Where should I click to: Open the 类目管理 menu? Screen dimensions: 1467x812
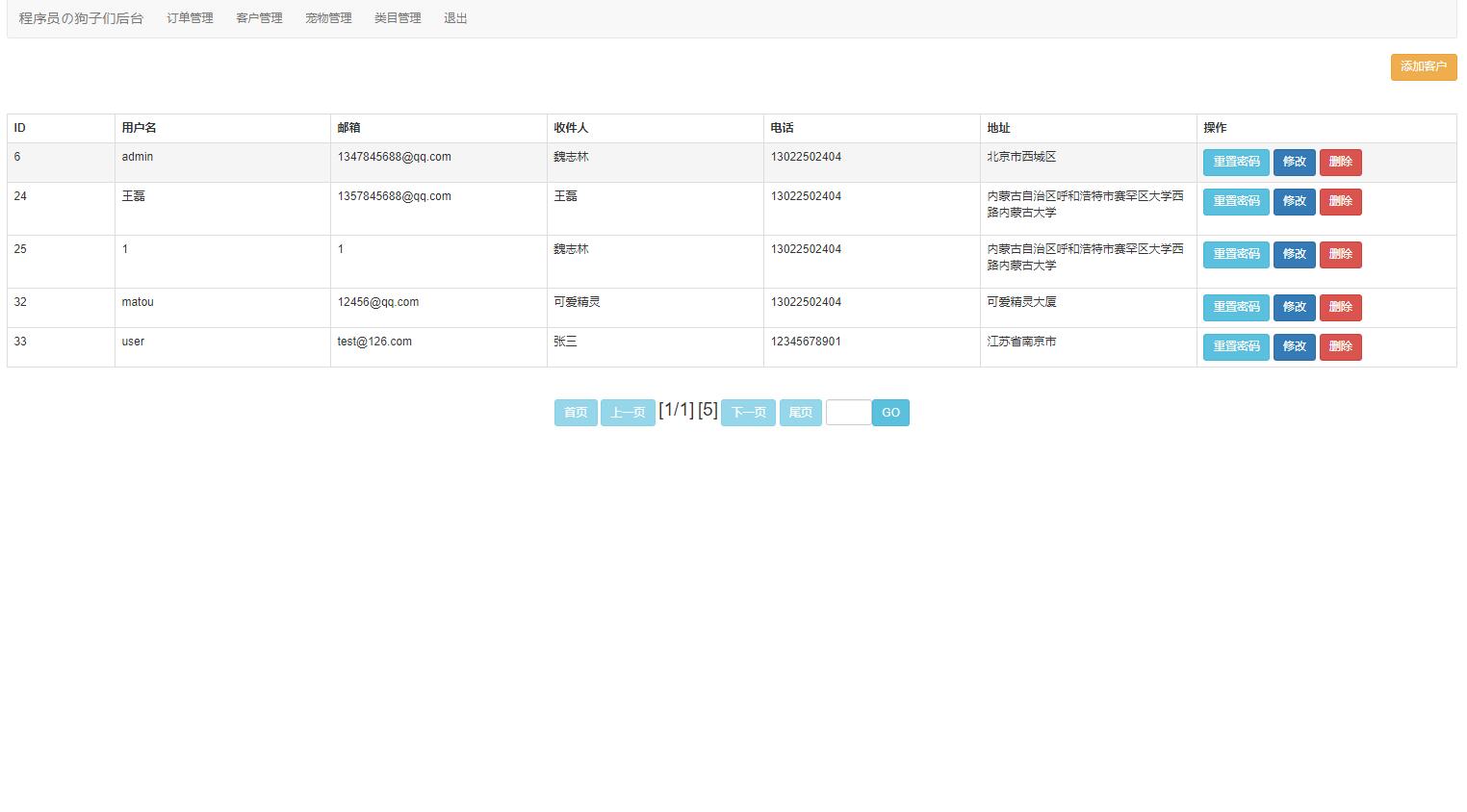396,17
